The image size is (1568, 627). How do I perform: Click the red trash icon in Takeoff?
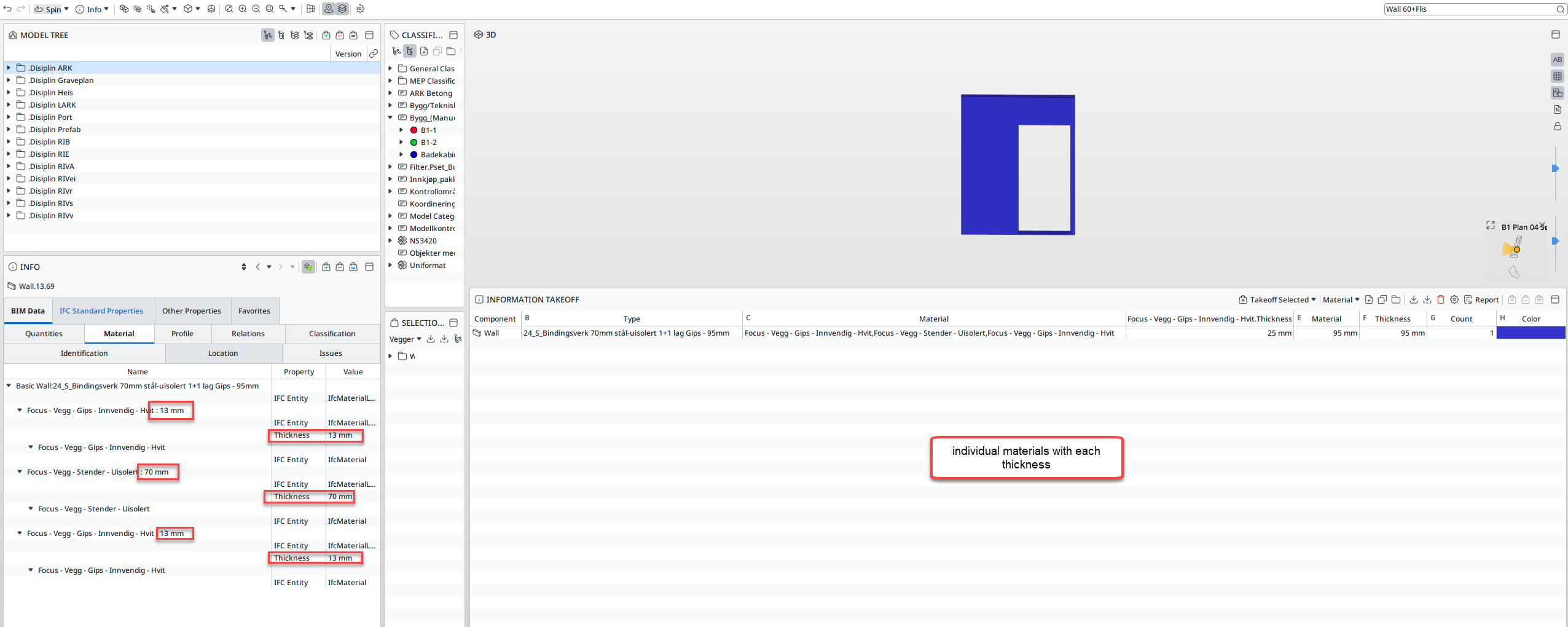[1441, 299]
